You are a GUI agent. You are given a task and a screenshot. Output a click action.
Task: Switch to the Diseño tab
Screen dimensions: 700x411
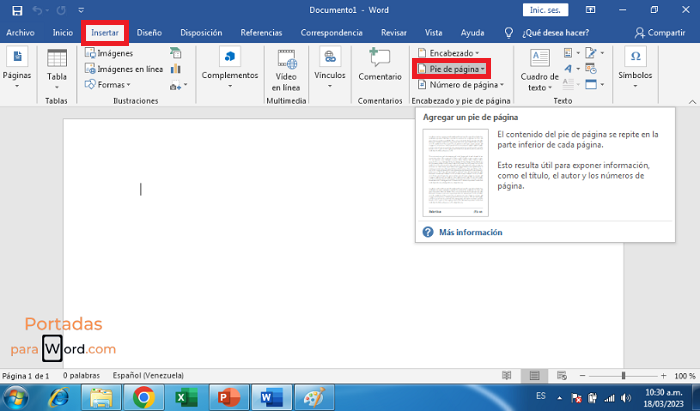tap(149, 33)
